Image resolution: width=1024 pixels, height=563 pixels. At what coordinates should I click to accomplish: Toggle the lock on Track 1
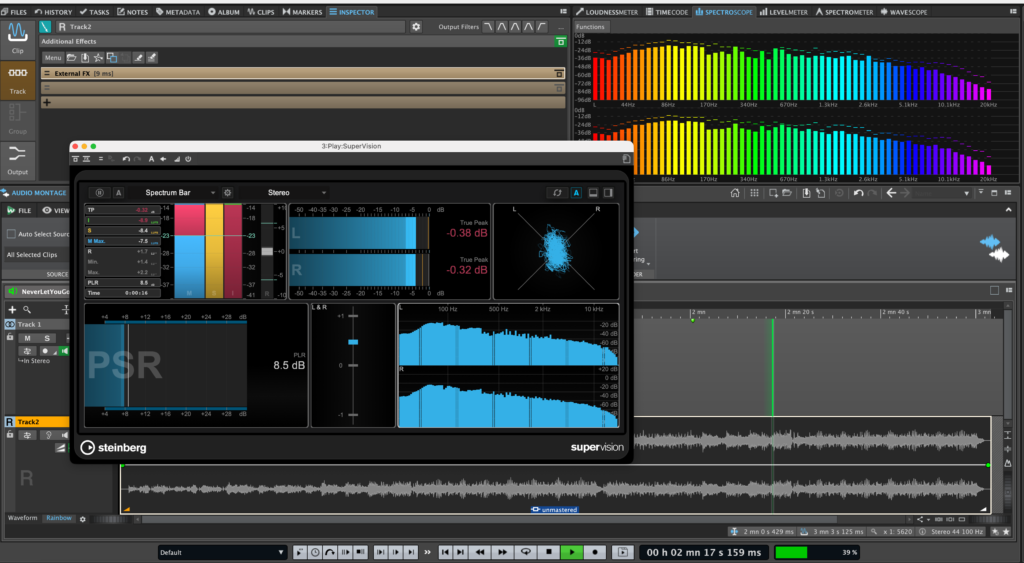click(x=10, y=338)
